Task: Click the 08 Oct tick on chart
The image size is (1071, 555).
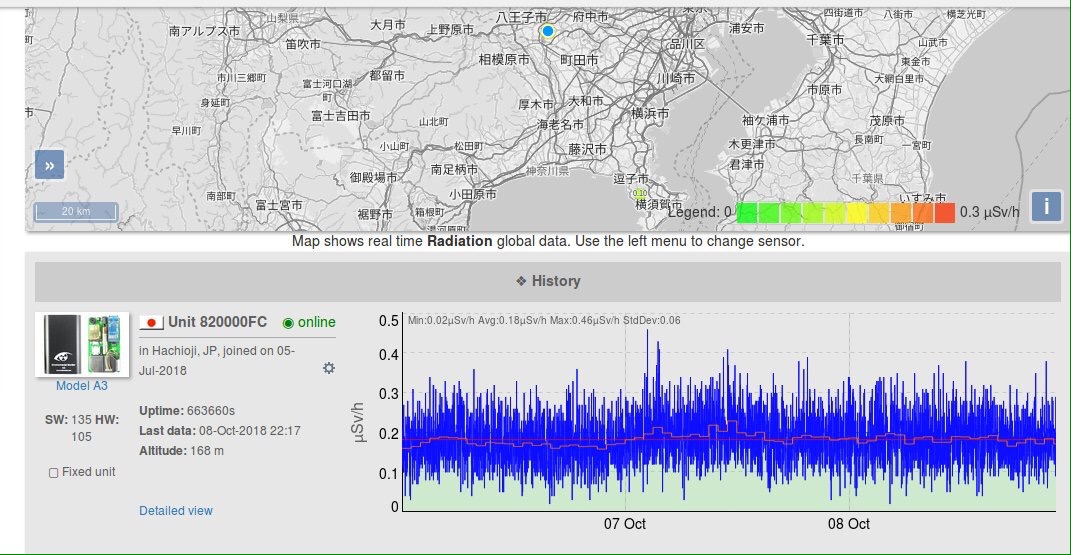Action: [849, 524]
